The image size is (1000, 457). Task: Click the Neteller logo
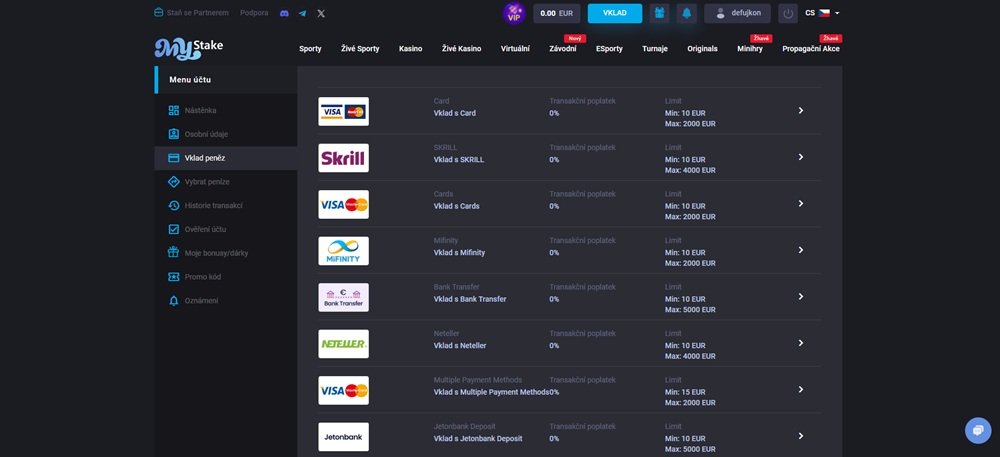click(x=343, y=344)
